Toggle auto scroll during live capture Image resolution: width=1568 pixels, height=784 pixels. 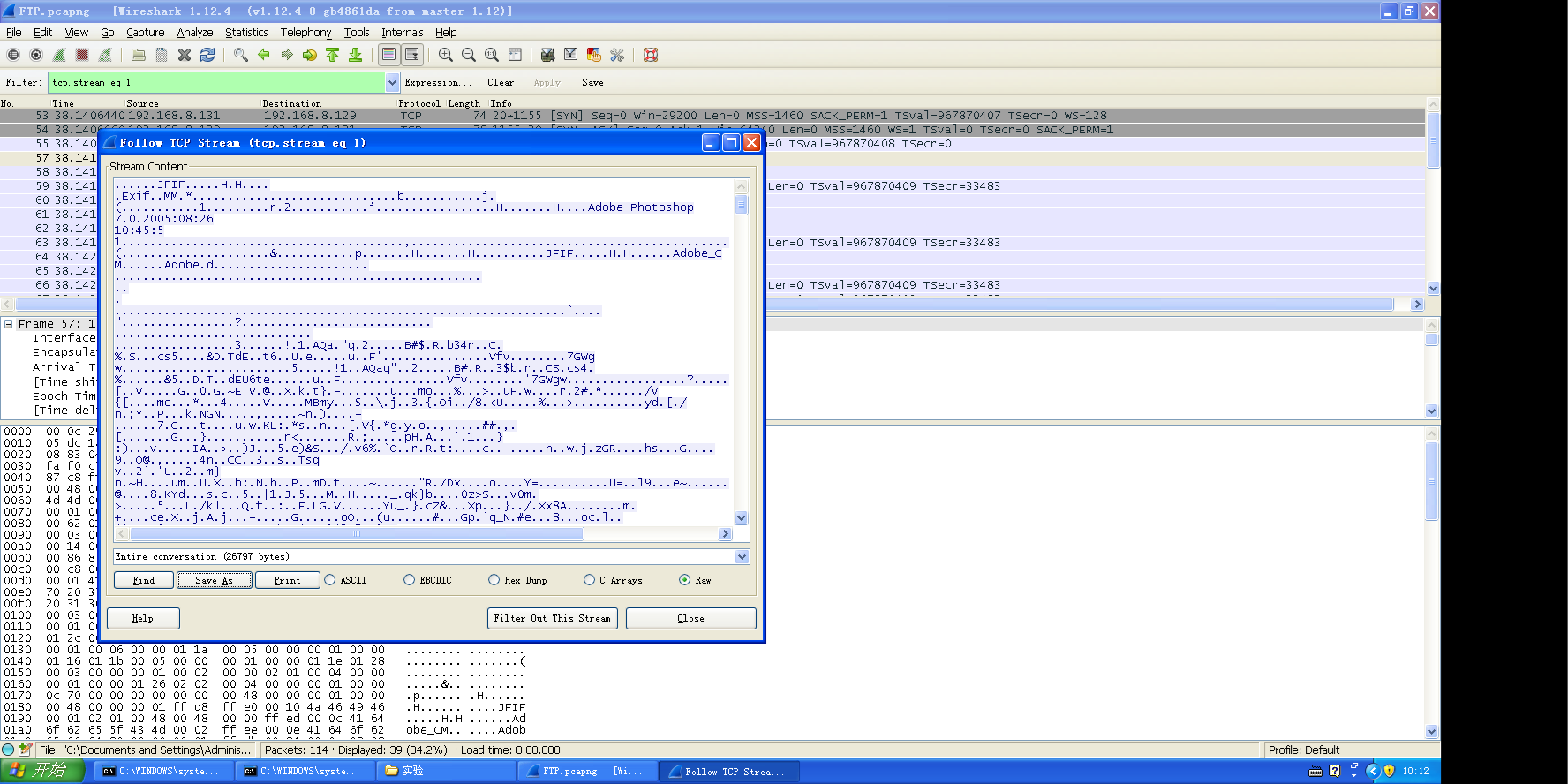(412, 55)
